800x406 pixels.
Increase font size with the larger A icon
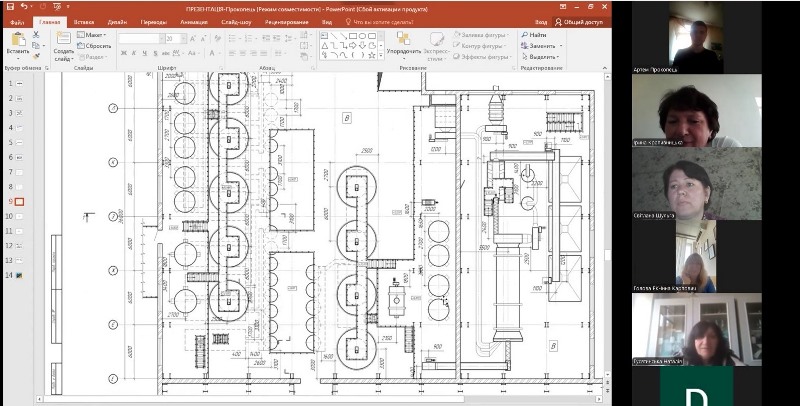click(193, 39)
